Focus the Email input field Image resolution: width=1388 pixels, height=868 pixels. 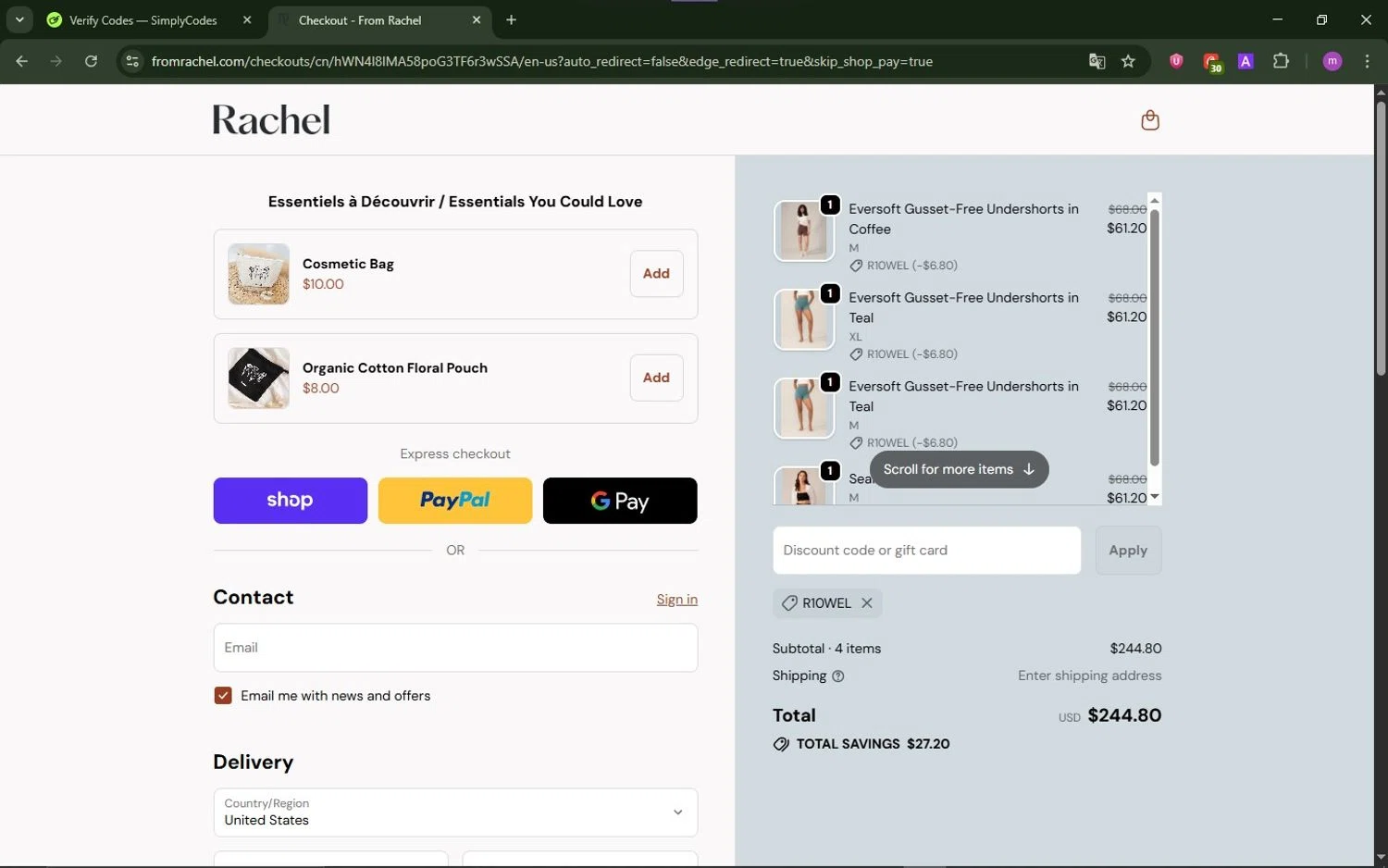[455, 648]
